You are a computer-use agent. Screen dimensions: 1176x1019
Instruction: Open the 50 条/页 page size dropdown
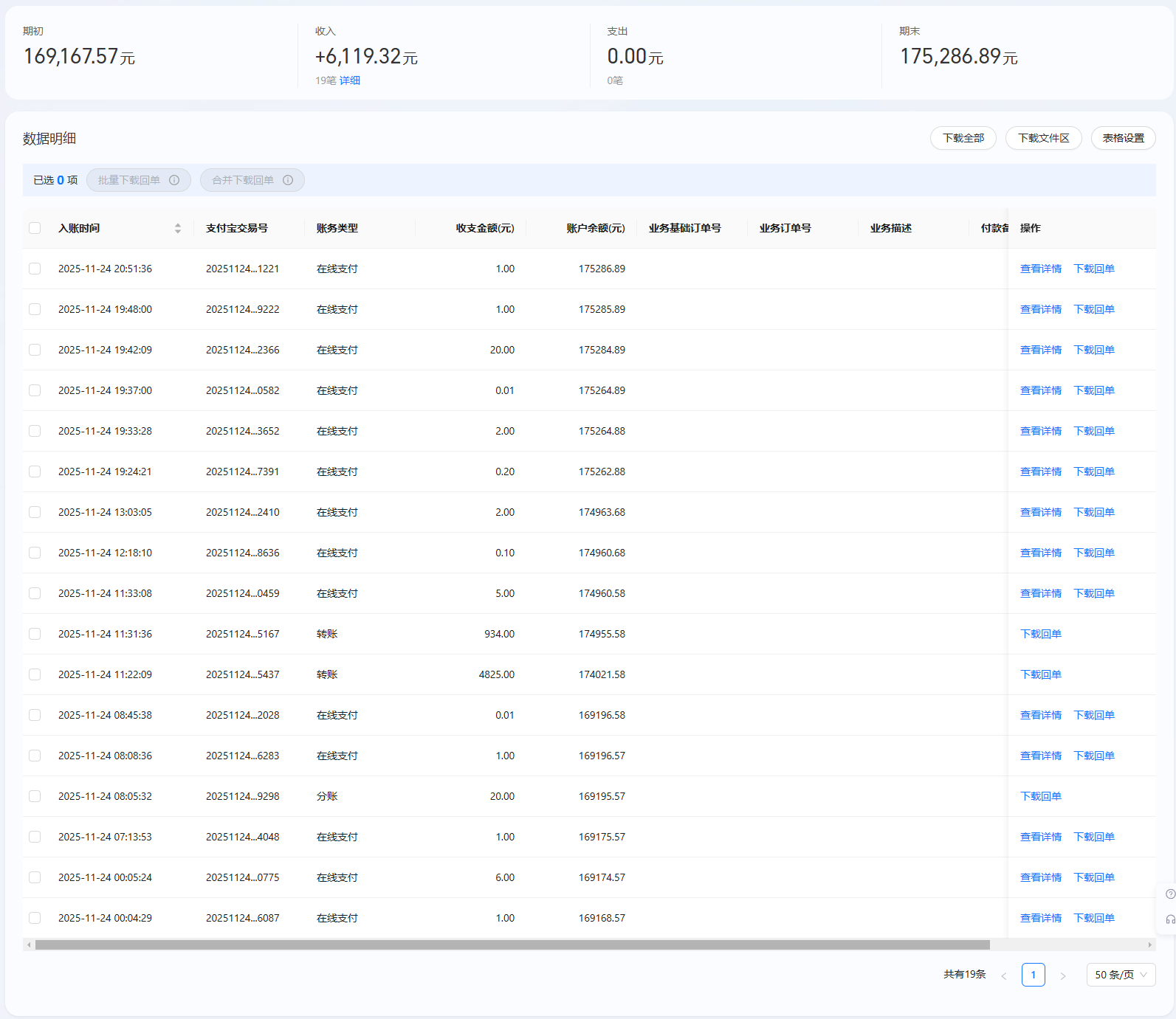(1120, 975)
